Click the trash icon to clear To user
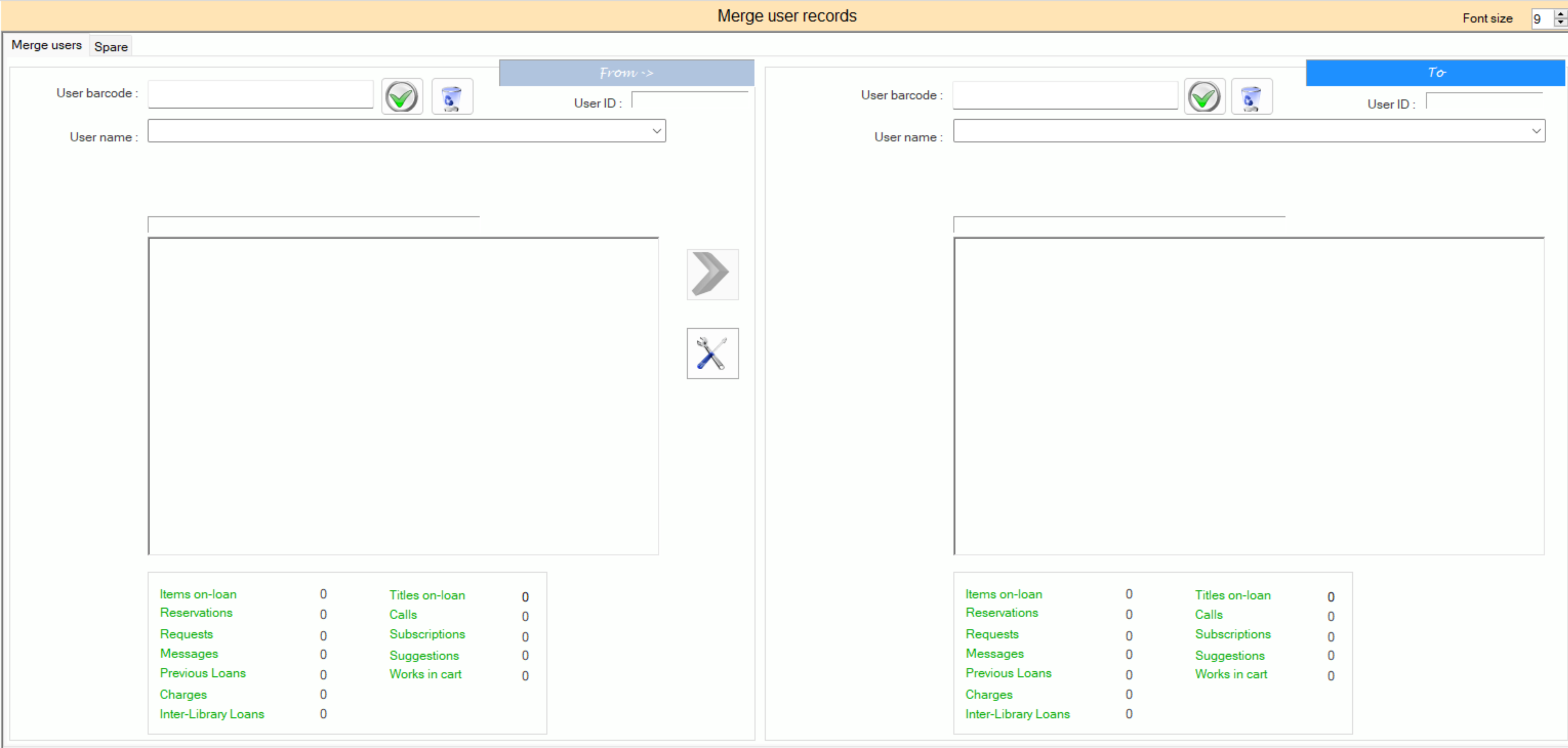The image size is (1568, 748). 1251,96
